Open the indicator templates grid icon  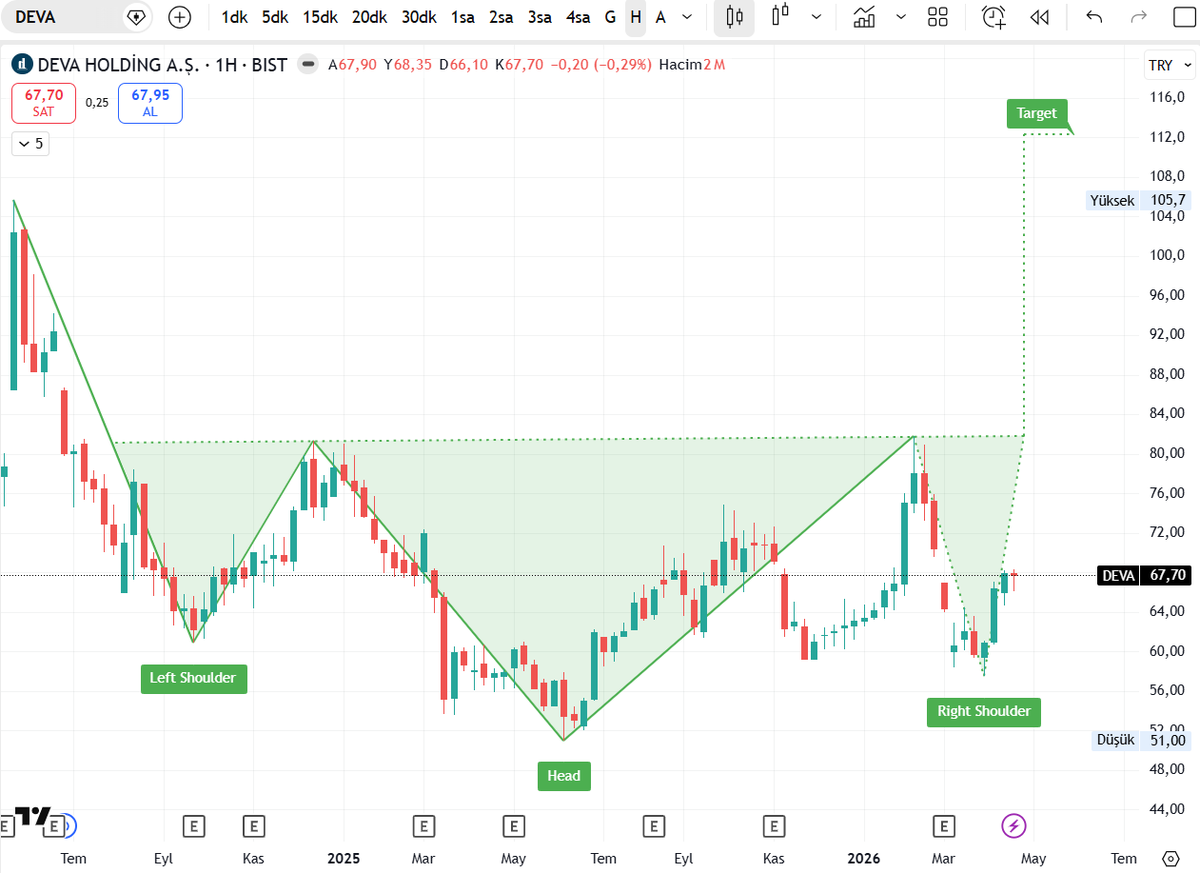coord(938,17)
